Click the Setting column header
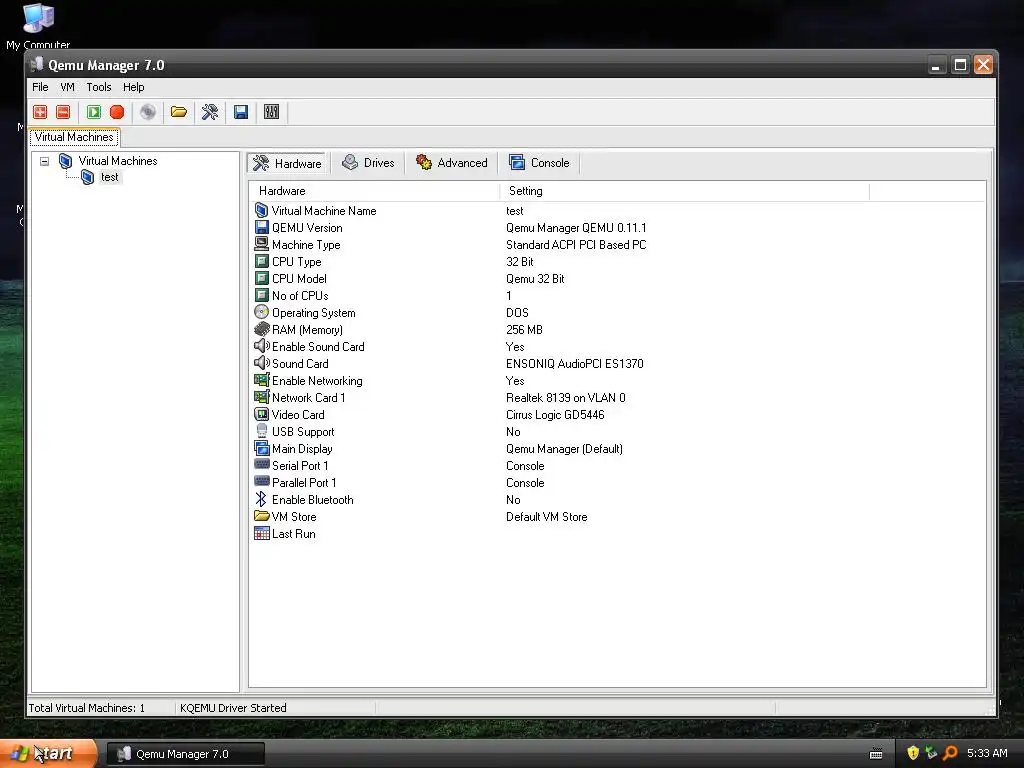1024x768 pixels. click(x=684, y=191)
